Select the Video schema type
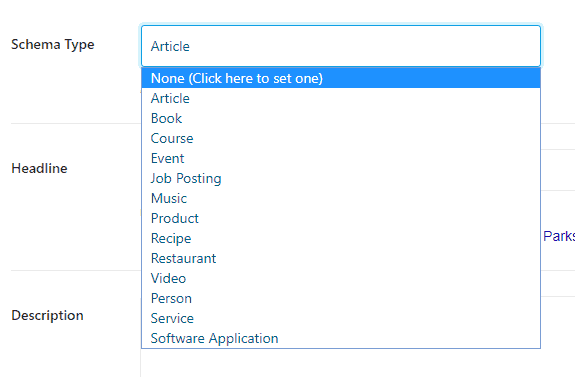575x377 pixels. point(341,278)
